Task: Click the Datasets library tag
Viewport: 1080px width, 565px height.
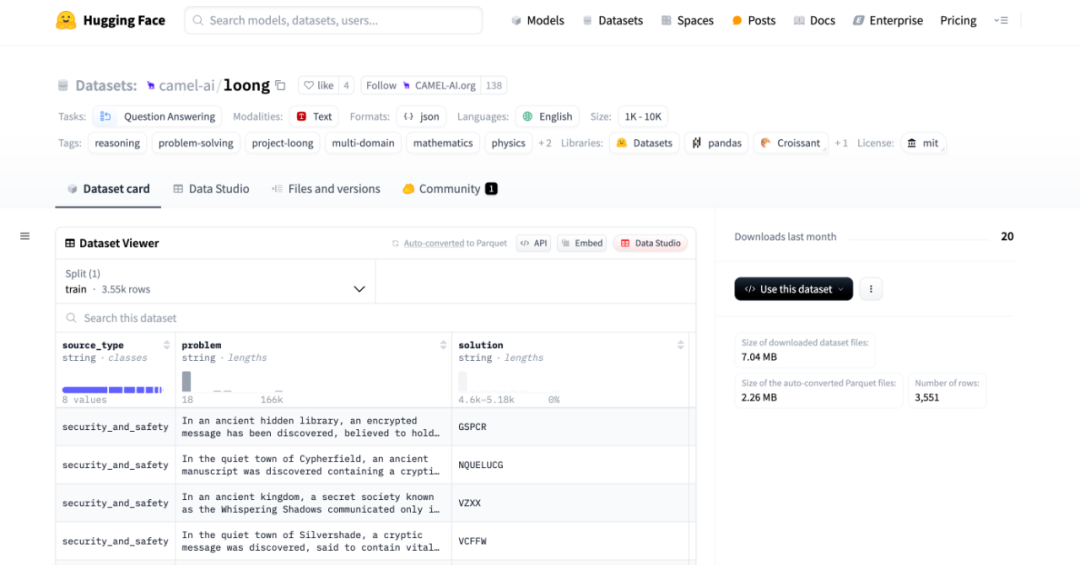Action: tap(644, 143)
